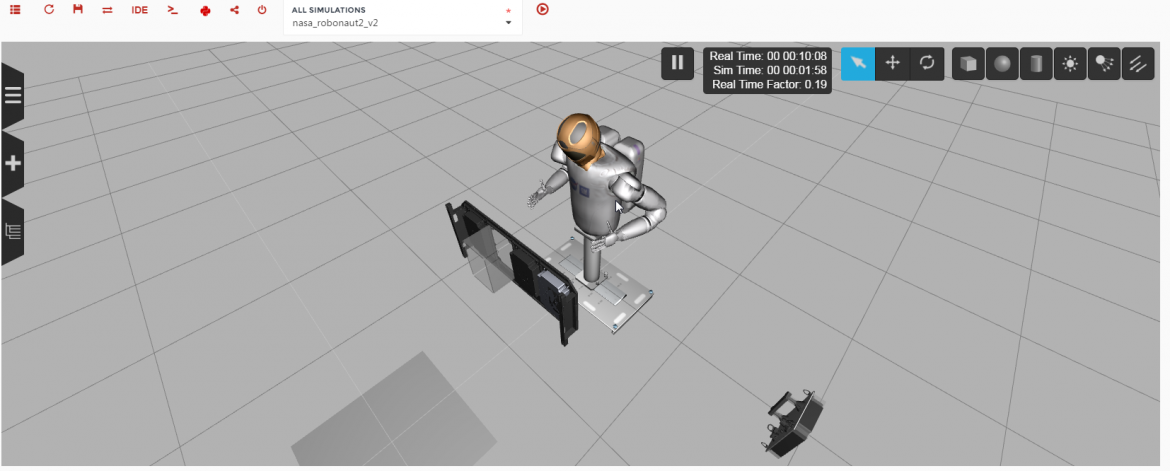Save the simulation with the floppy disk icon

click(78, 10)
